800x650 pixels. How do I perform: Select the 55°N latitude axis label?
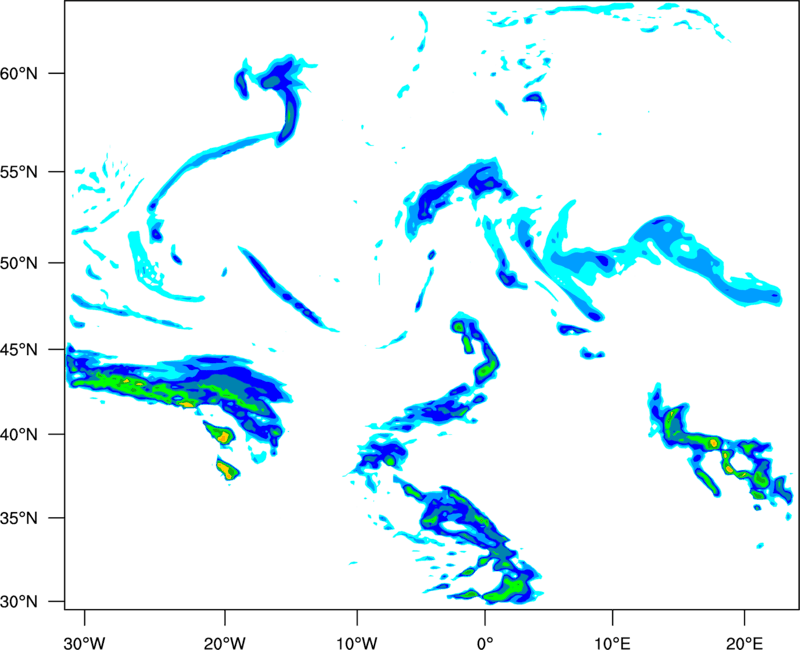[19, 172]
